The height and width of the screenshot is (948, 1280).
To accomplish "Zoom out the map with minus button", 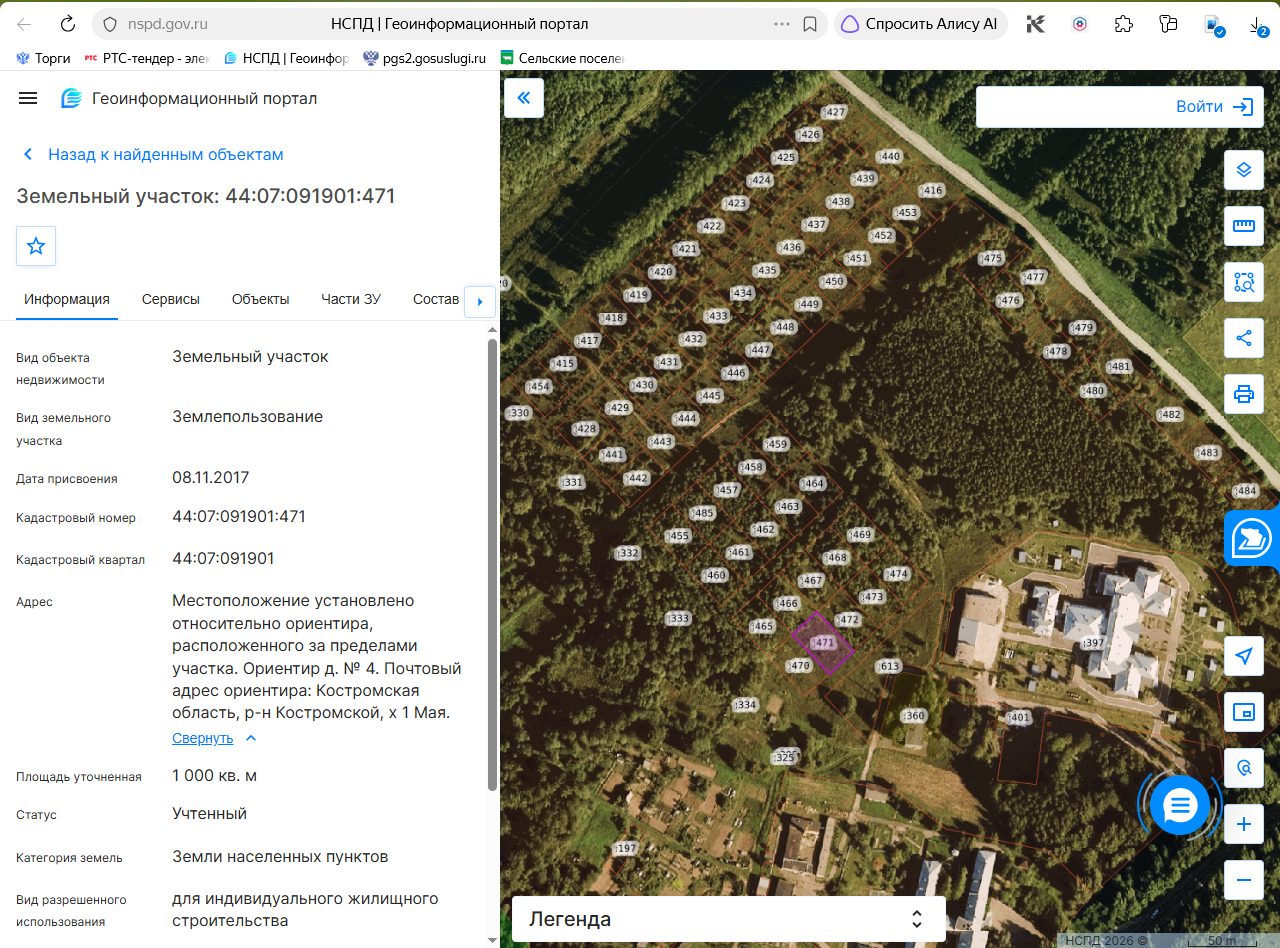I will pos(1244,881).
